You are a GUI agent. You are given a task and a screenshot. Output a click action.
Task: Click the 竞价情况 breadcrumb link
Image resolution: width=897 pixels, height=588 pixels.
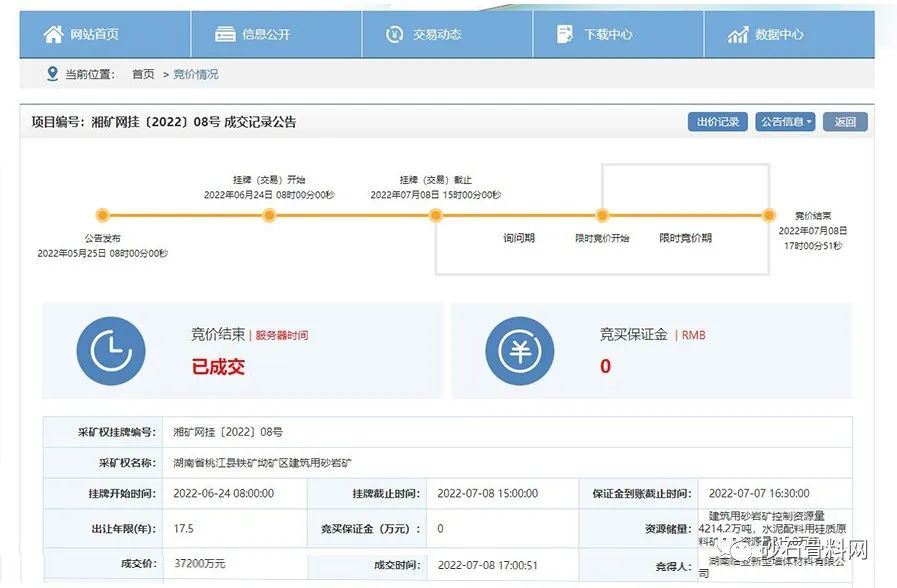pyautogui.click(x=195, y=74)
